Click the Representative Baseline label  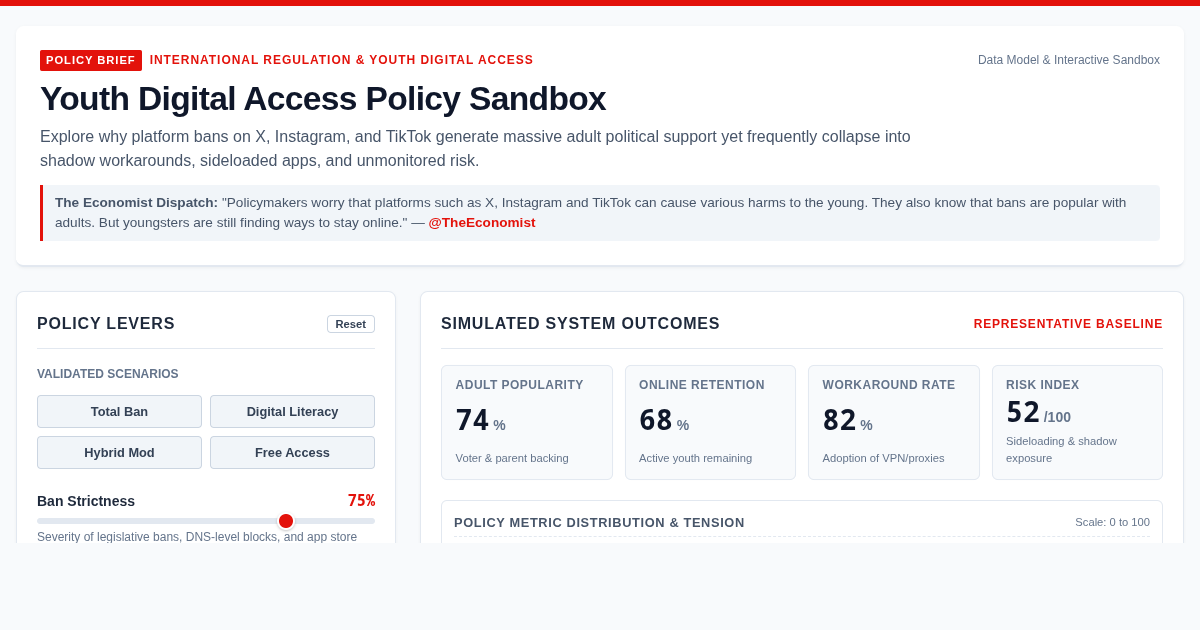[1068, 324]
